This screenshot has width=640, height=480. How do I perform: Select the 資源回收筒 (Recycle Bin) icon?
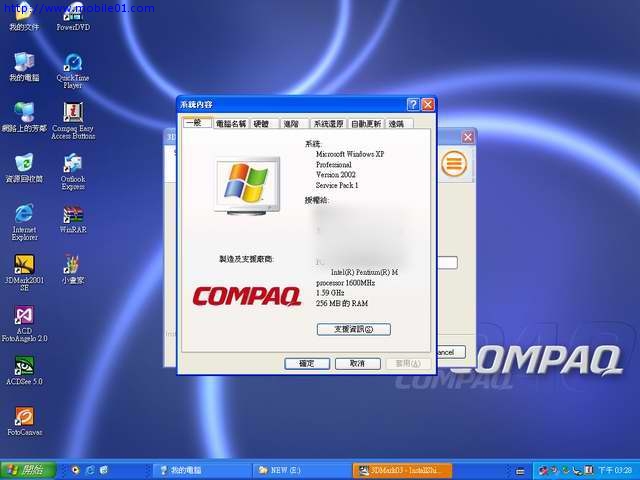point(24,168)
